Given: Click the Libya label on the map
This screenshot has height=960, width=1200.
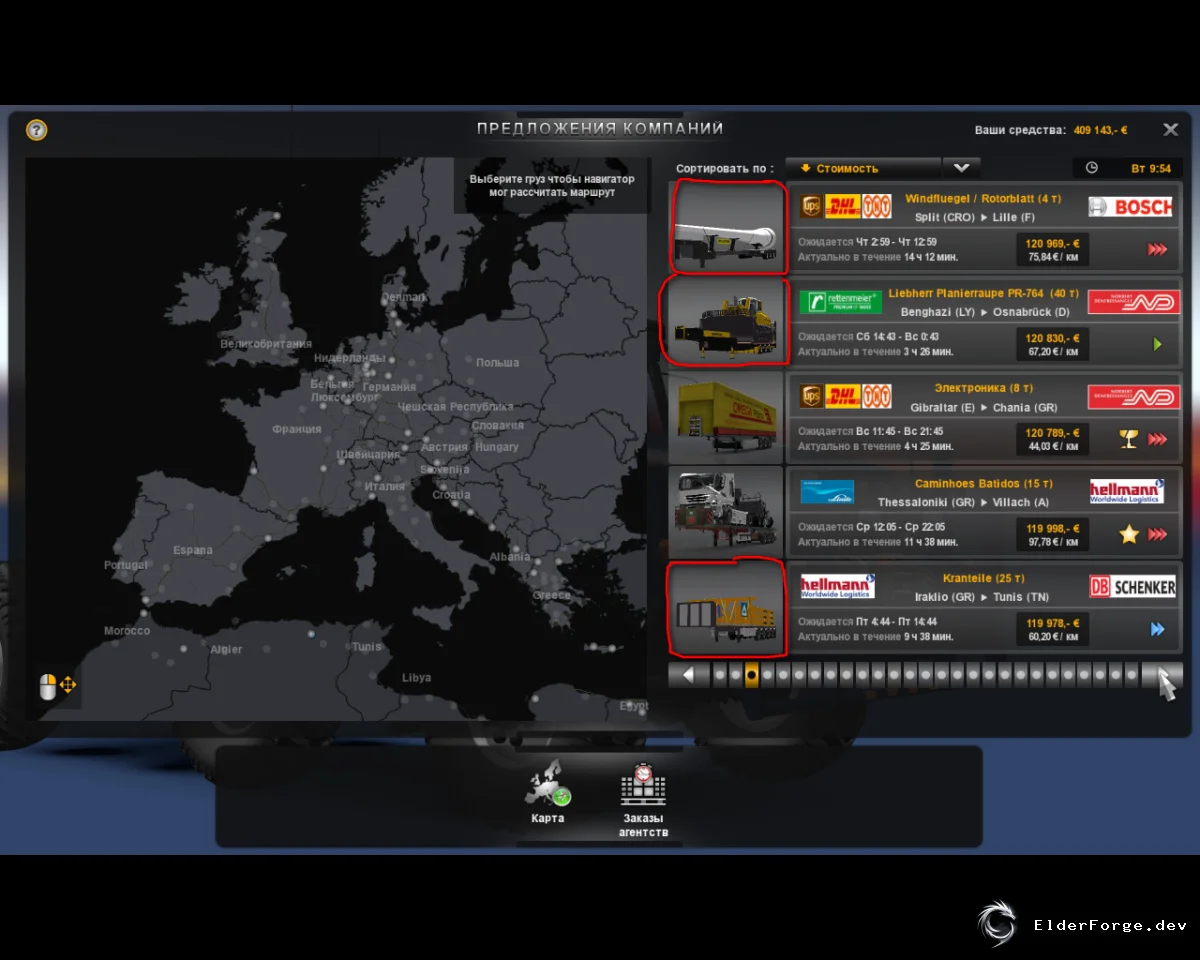Looking at the screenshot, I should [416, 678].
